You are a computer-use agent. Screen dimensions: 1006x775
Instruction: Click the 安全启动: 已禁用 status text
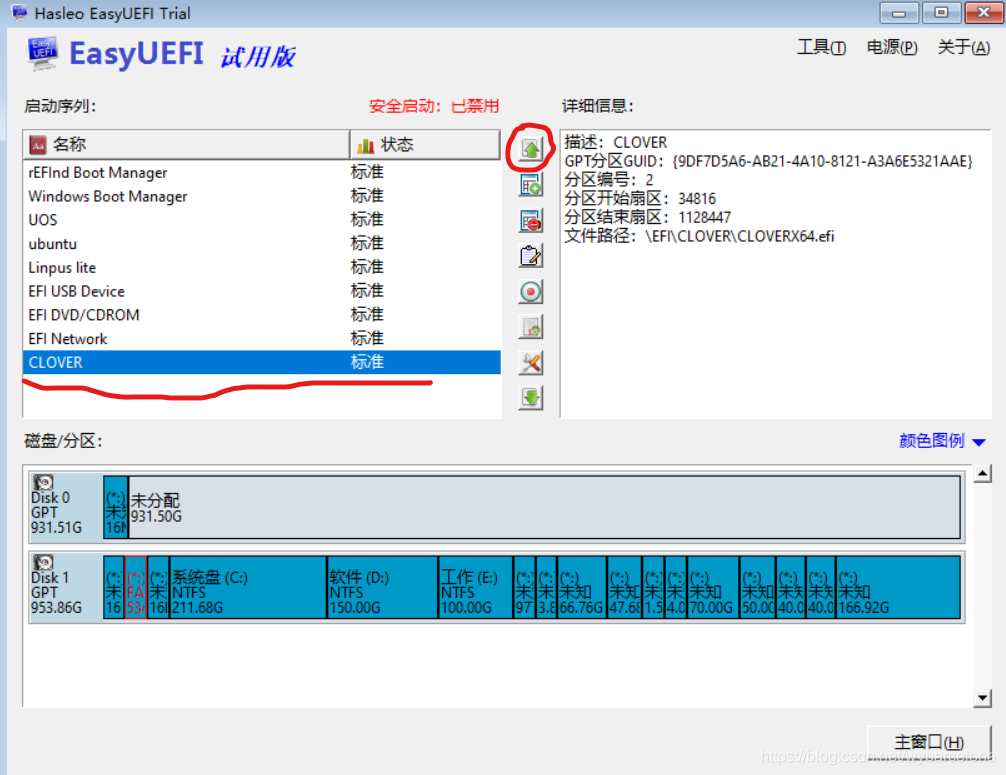pyautogui.click(x=434, y=106)
